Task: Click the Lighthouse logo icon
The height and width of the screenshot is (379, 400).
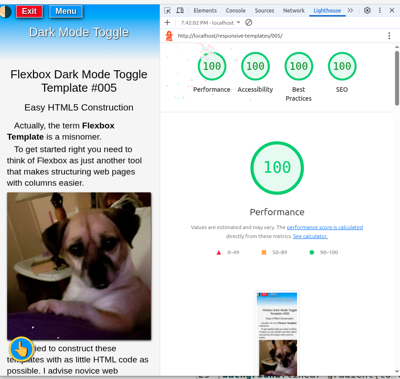Action: pyautogui.click(x=169, y=36)
